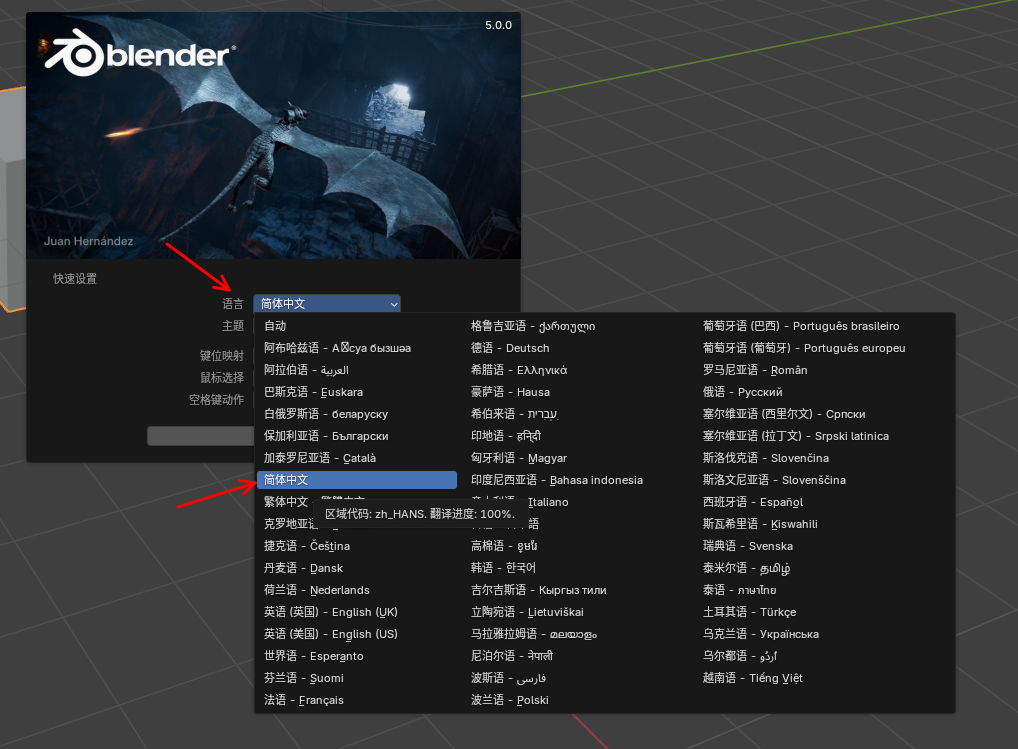
Task: Select 葡萄牙语 (巴西) - Português brasileiro
Action: 825,326
